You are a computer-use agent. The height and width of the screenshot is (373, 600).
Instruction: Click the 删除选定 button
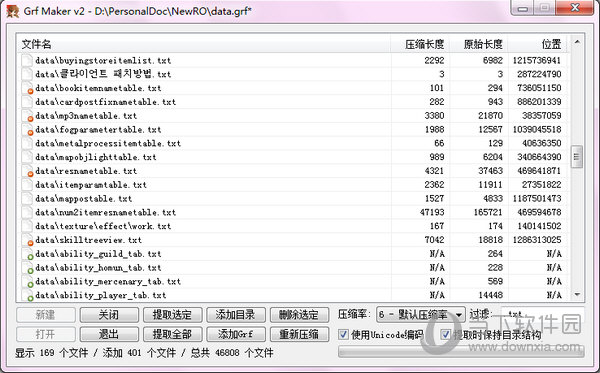pos(299,315)
